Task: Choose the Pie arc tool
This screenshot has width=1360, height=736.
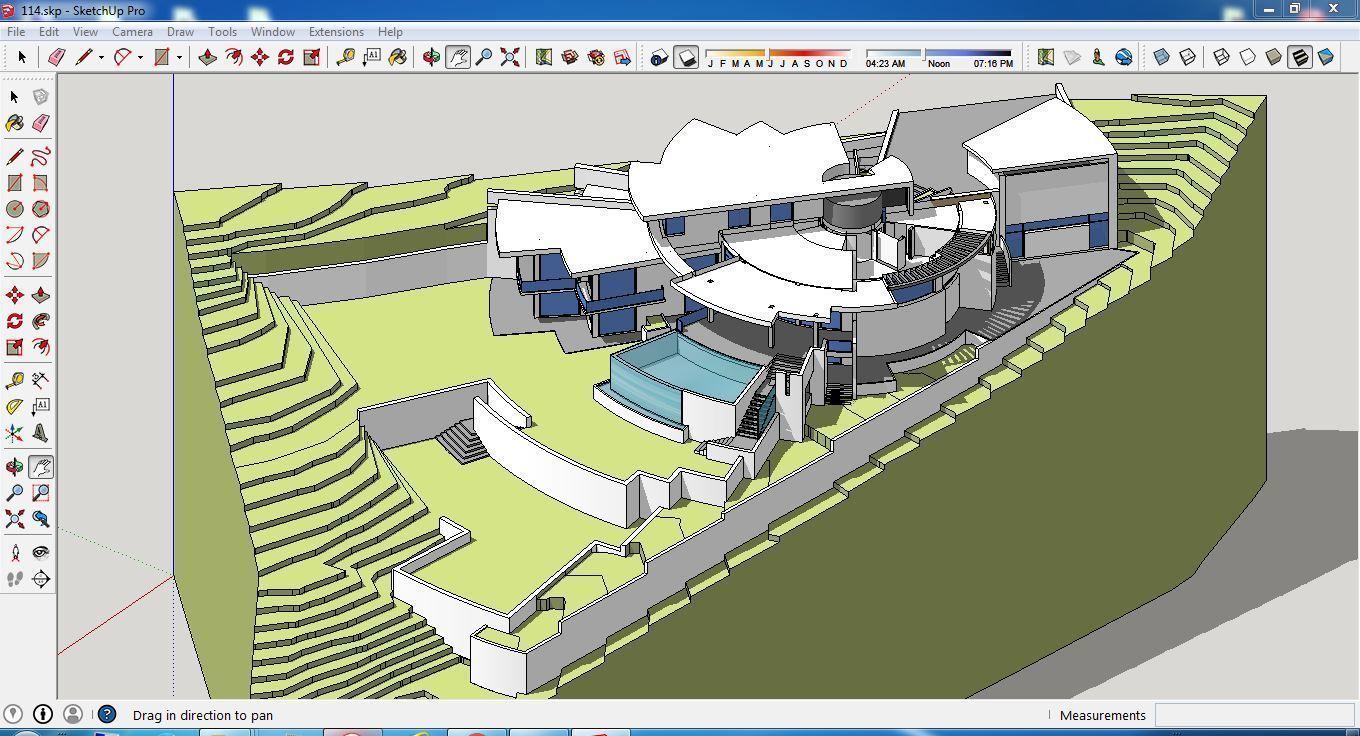Action: pyautogui.click(x=41, y=261)
